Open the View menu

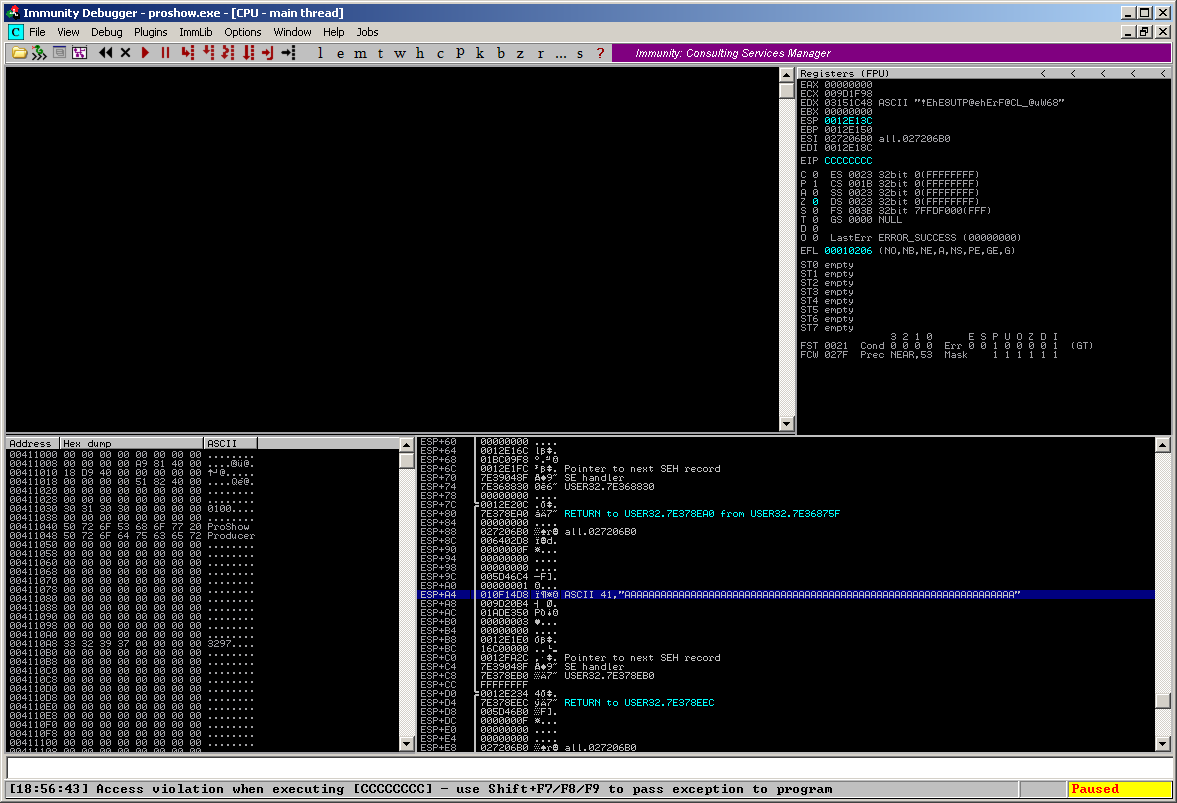[68, 32]
